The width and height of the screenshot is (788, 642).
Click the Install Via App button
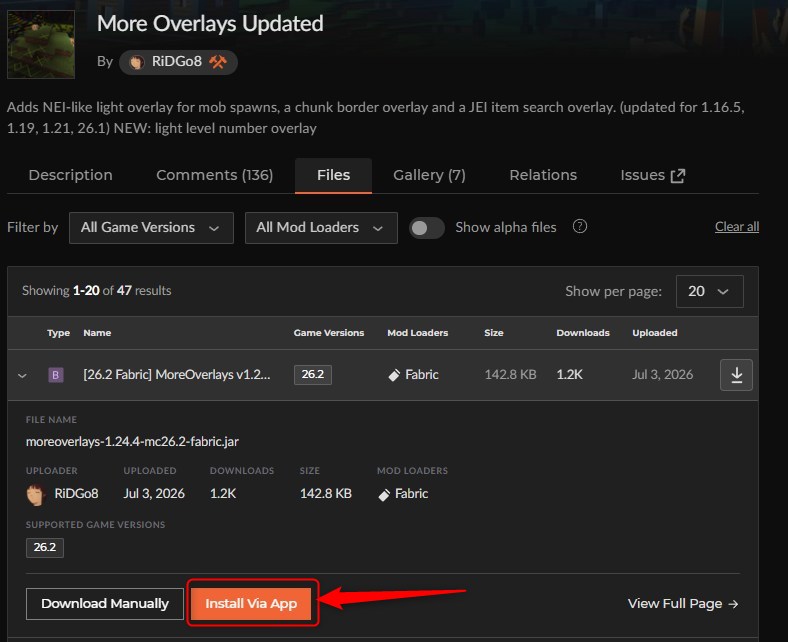tap(251, 604)
